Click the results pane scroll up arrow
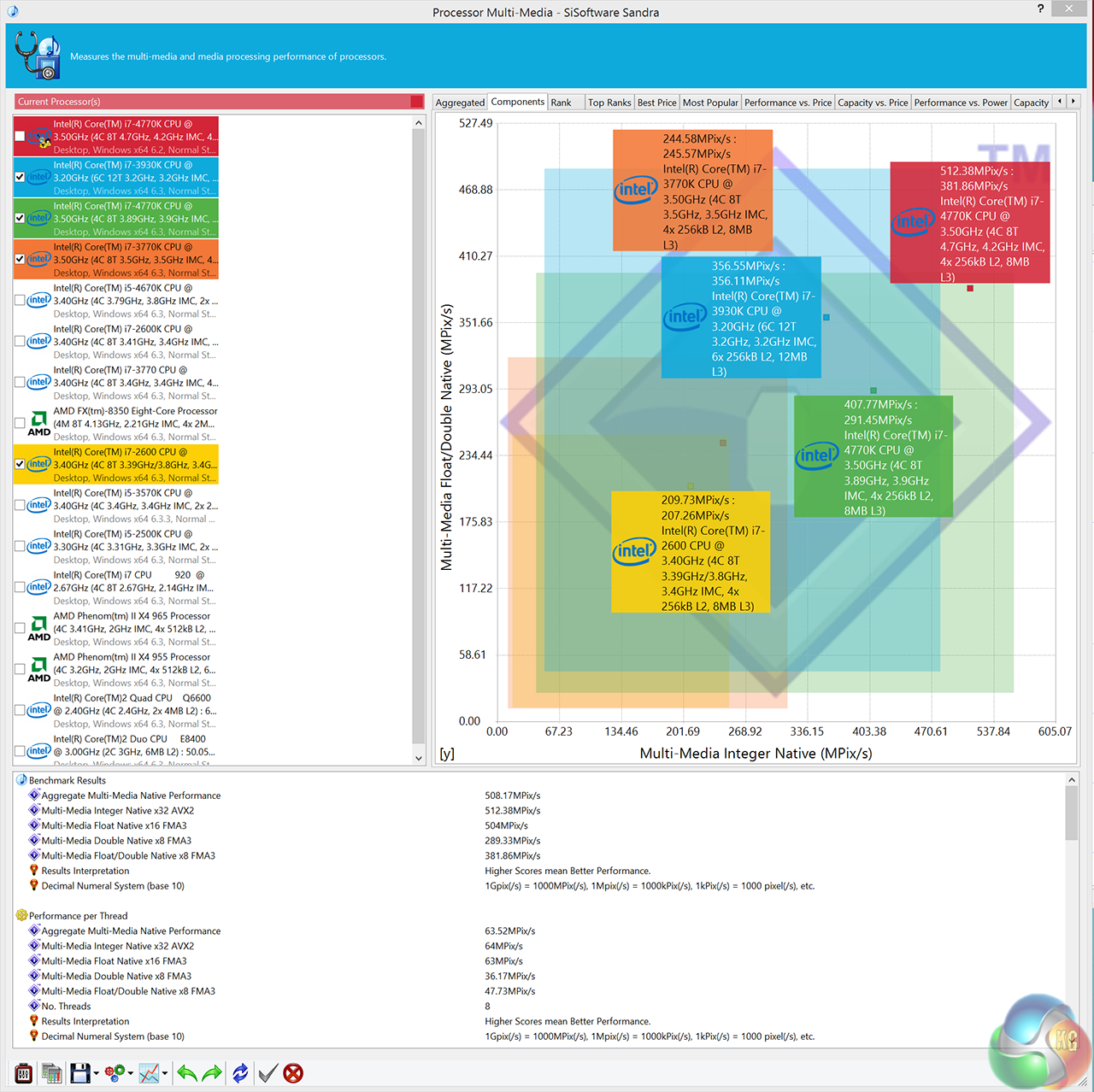This screenshot has height=1092, width=1094. click(x=1072, y=780)
